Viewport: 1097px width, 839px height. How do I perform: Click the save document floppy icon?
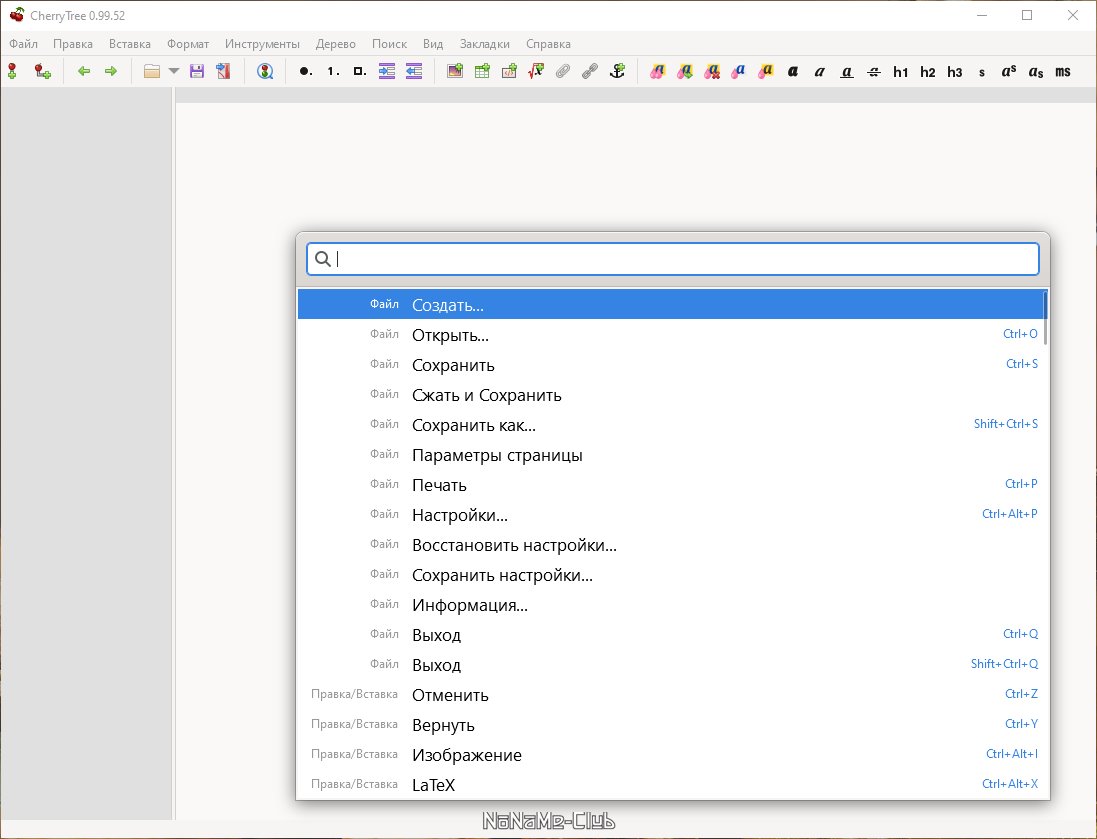tap(197, 71)
